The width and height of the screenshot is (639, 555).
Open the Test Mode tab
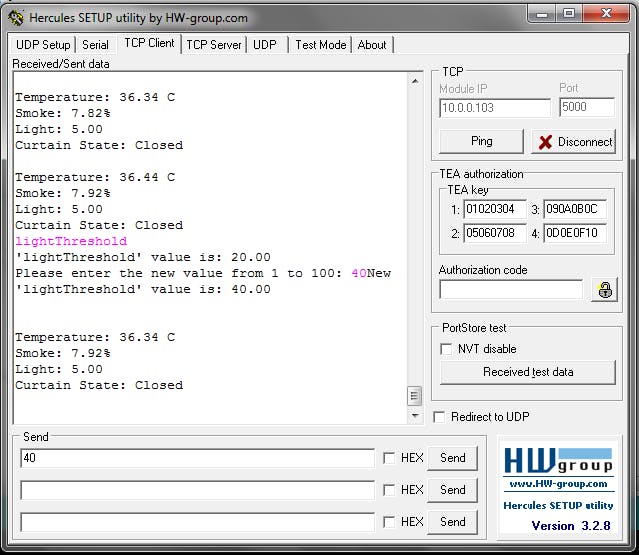click(320, 45)
